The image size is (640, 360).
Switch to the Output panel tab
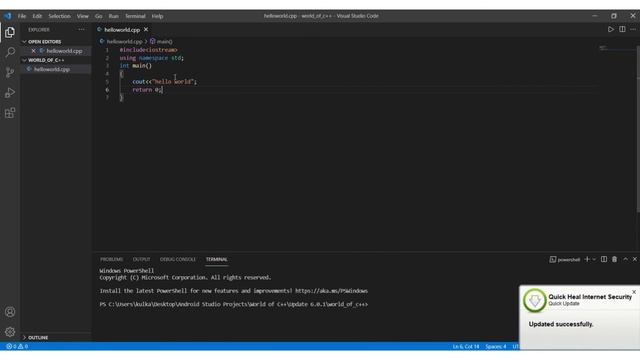[x=141, y=260]
